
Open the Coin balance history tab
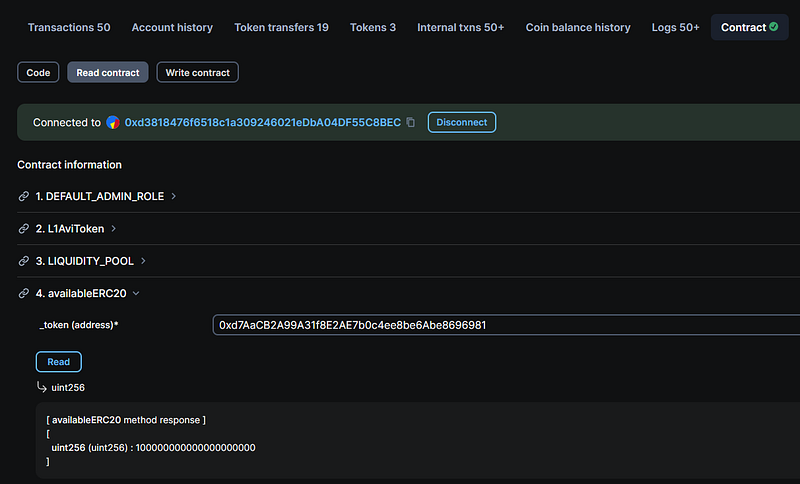[578, 28]
